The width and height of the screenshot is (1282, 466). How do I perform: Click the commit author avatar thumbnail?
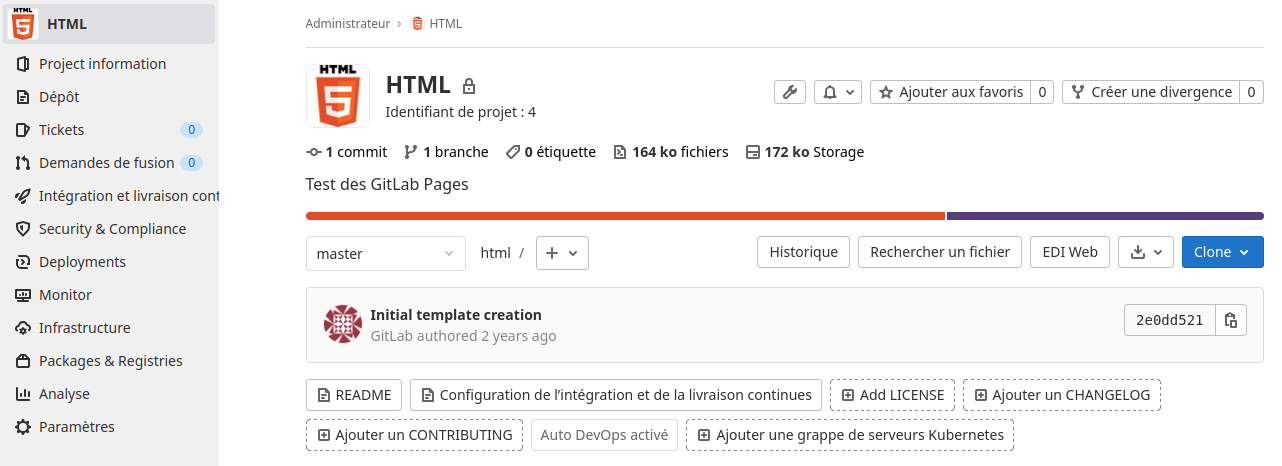(x=342, y=325)
